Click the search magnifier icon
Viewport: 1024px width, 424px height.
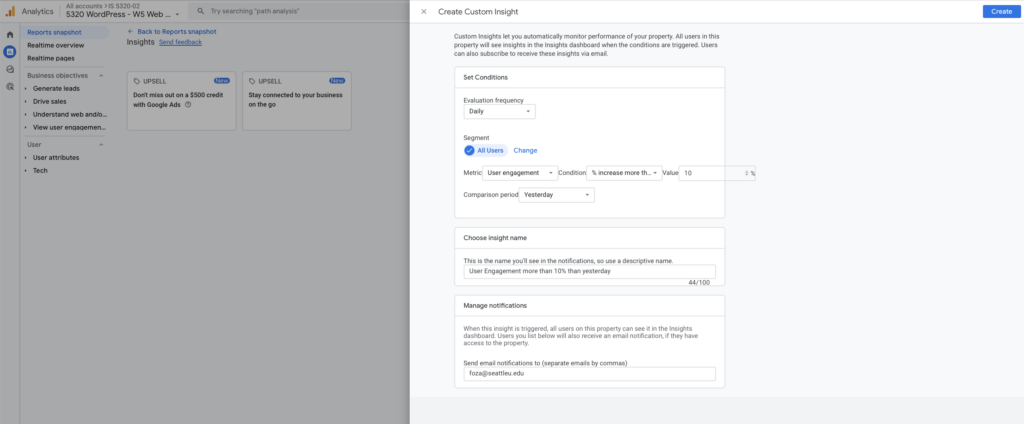(201, 12)
